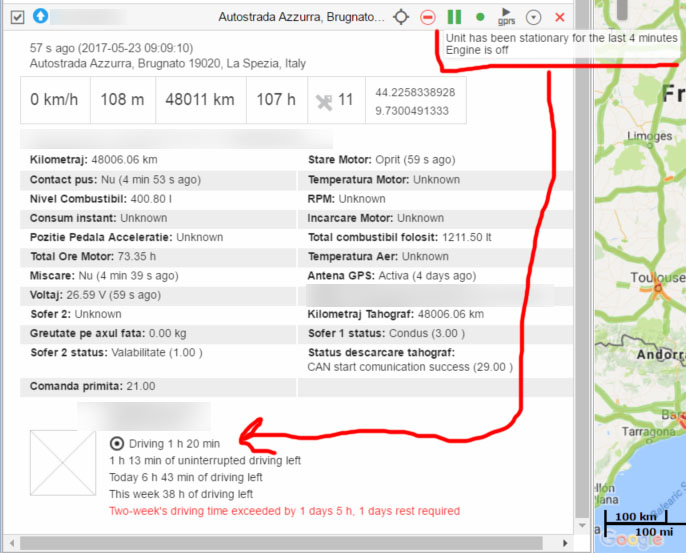Click the driving status steering wheel icon
The width and height of the screenshot is (686, 553).
click(117, 443)
